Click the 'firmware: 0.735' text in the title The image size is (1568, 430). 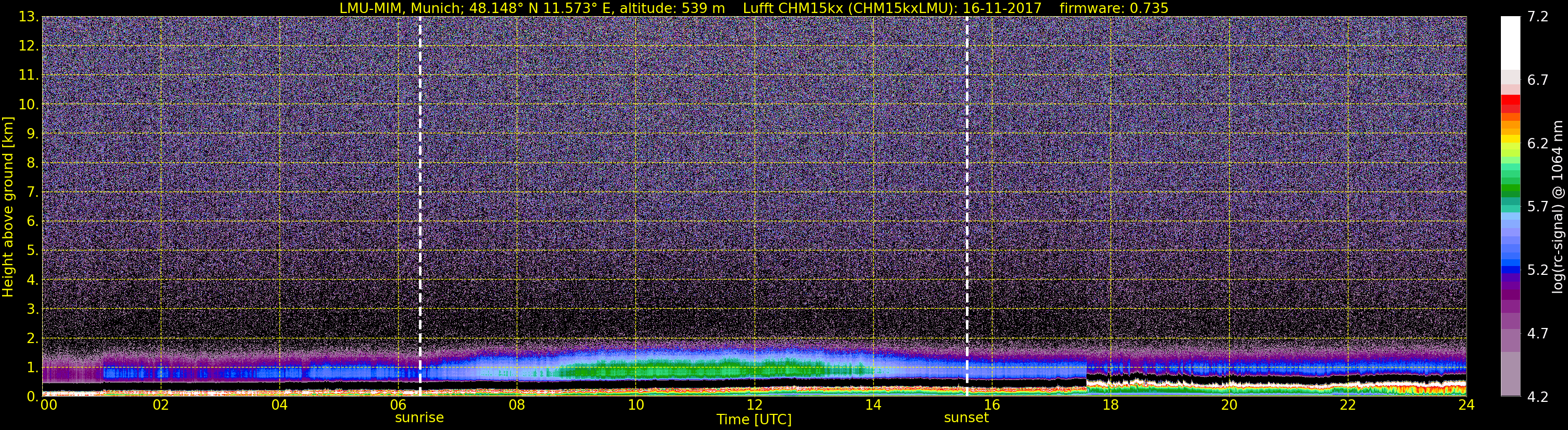(x=1114, y=8)
